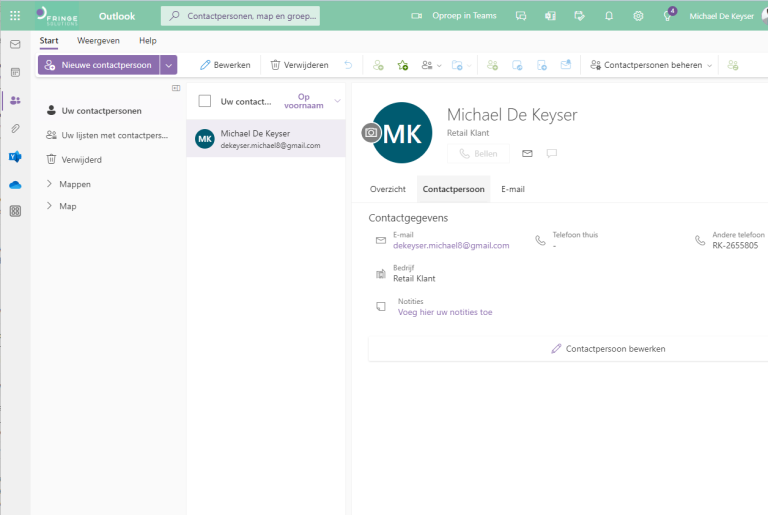Switch to the E-mail tab

[x=513, y=189]
